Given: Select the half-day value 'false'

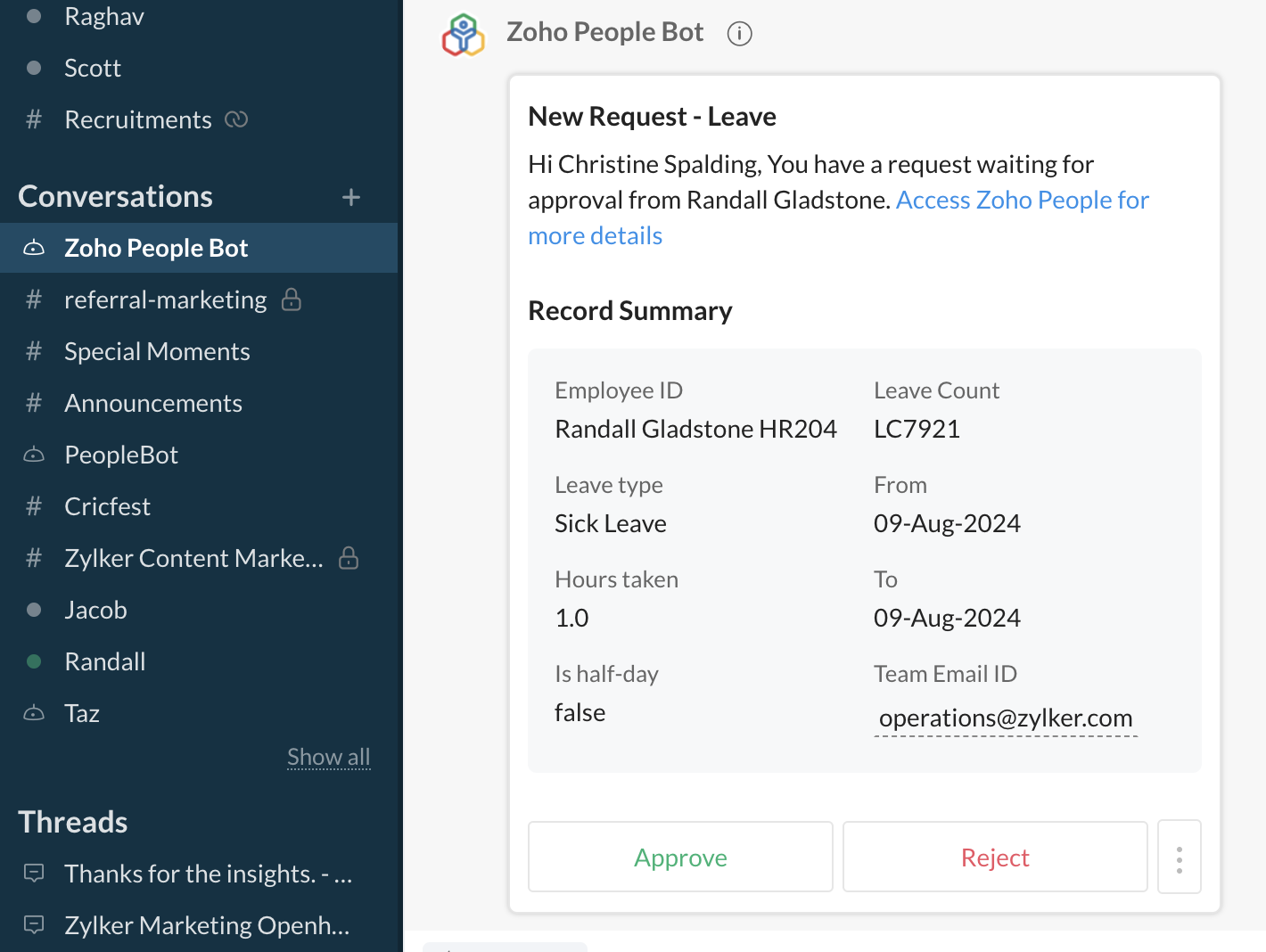Looking at the screenshot, I should click(580, 712).
